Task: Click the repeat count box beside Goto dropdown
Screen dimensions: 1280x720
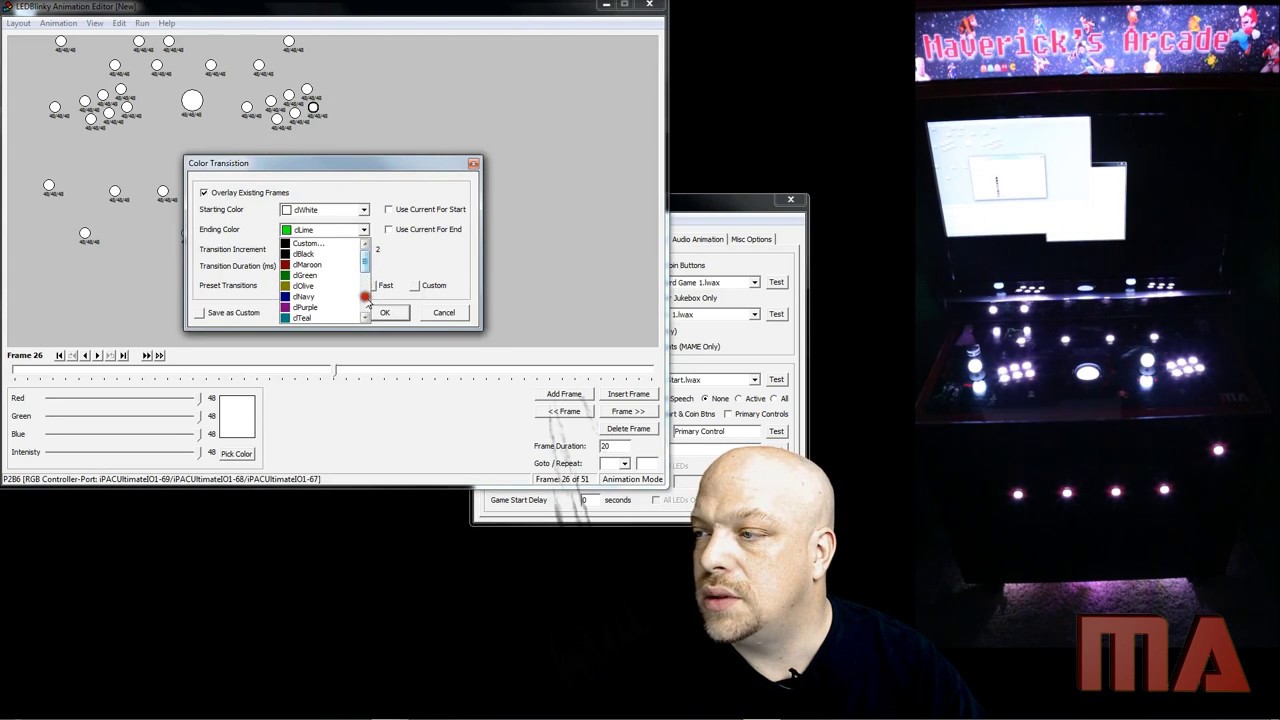Action: 647,464
